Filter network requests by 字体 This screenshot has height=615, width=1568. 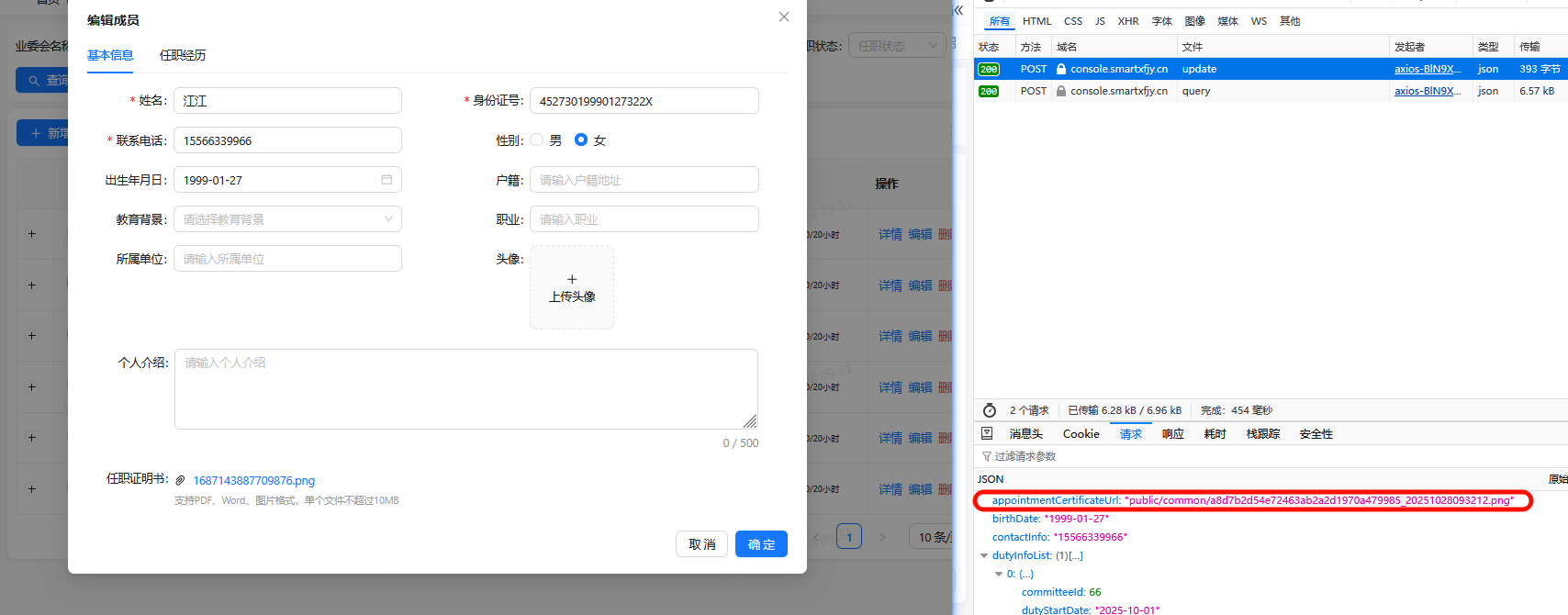(x=1162, y=21)
